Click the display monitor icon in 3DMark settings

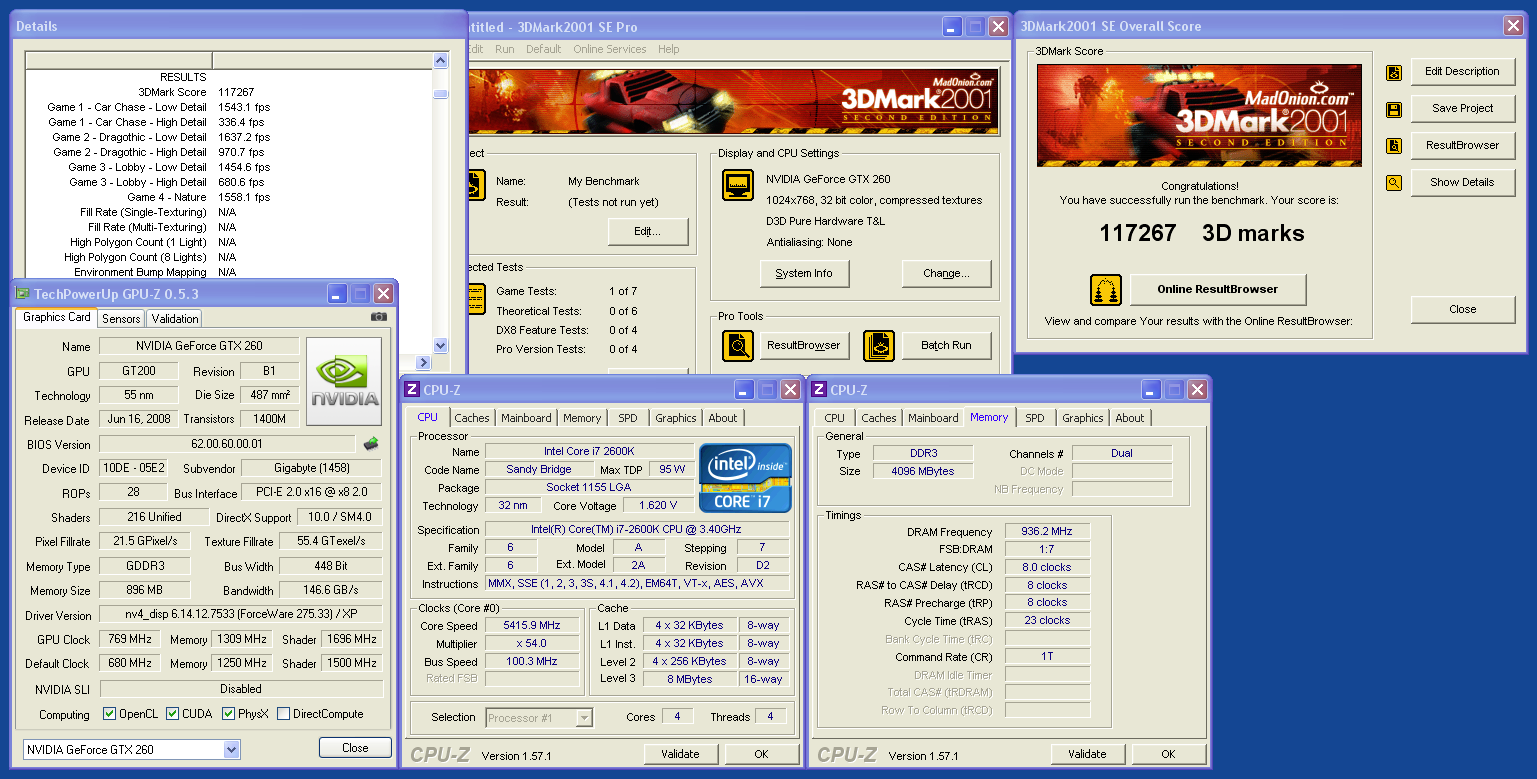pos(738,186)
